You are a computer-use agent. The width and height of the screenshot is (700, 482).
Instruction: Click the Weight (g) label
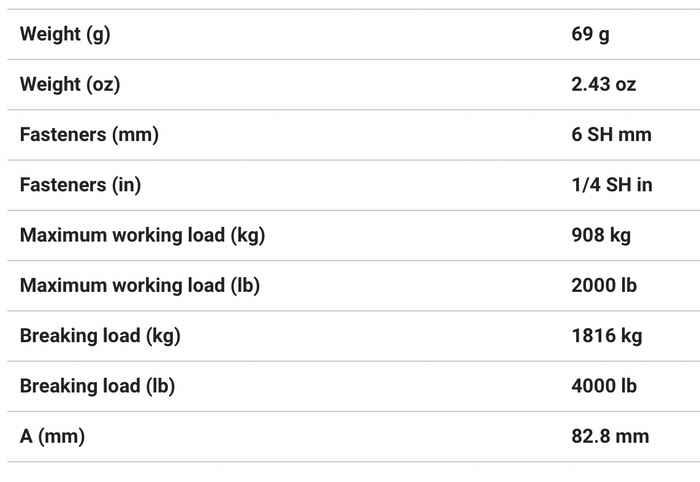point(65,34)
